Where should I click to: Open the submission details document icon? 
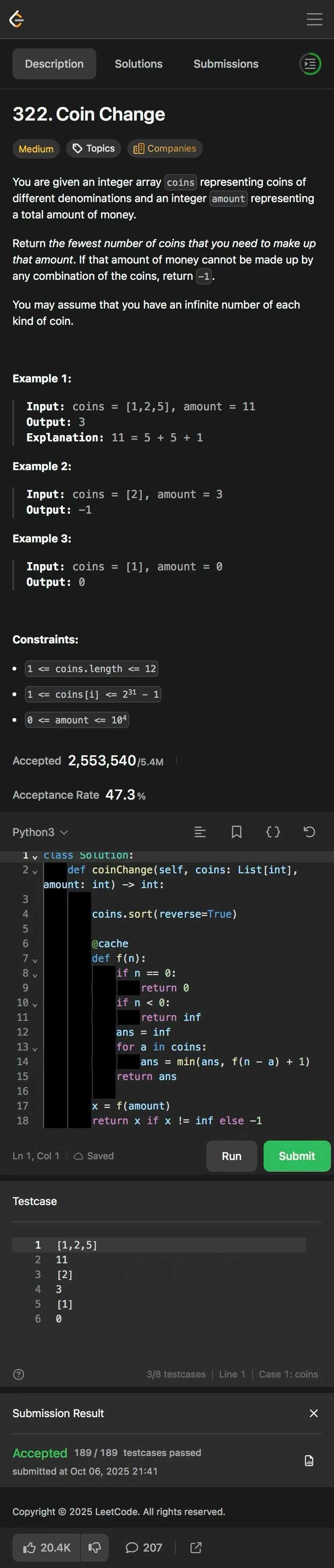[308, 1460]
